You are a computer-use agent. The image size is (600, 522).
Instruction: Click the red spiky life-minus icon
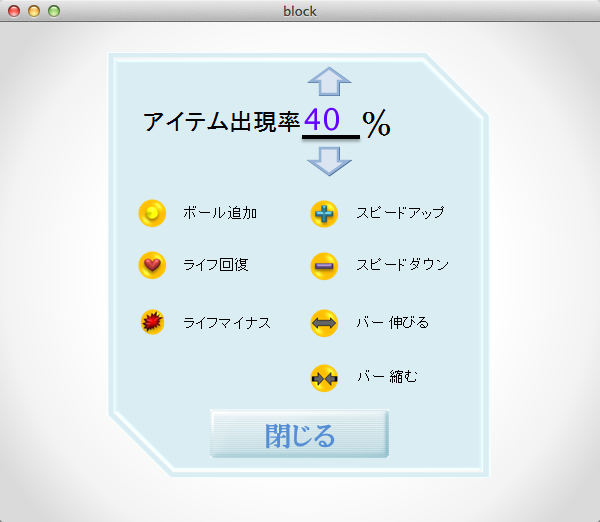[152, 322]
